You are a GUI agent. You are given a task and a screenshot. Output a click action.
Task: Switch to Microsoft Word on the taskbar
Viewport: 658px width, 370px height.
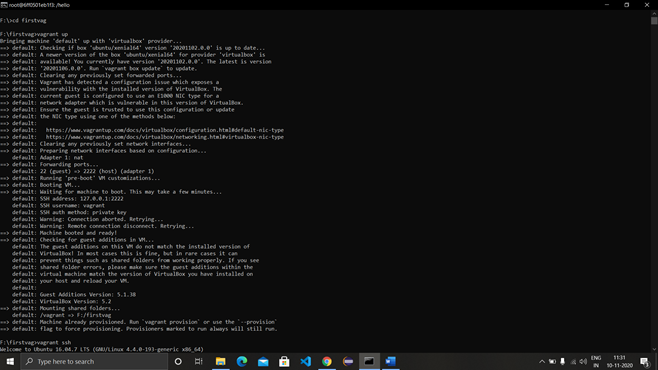[390, 361]
